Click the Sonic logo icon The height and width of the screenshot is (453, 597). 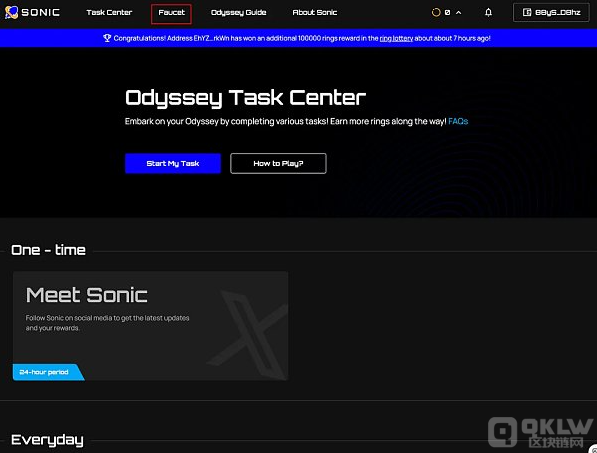[x=11, y=12]
